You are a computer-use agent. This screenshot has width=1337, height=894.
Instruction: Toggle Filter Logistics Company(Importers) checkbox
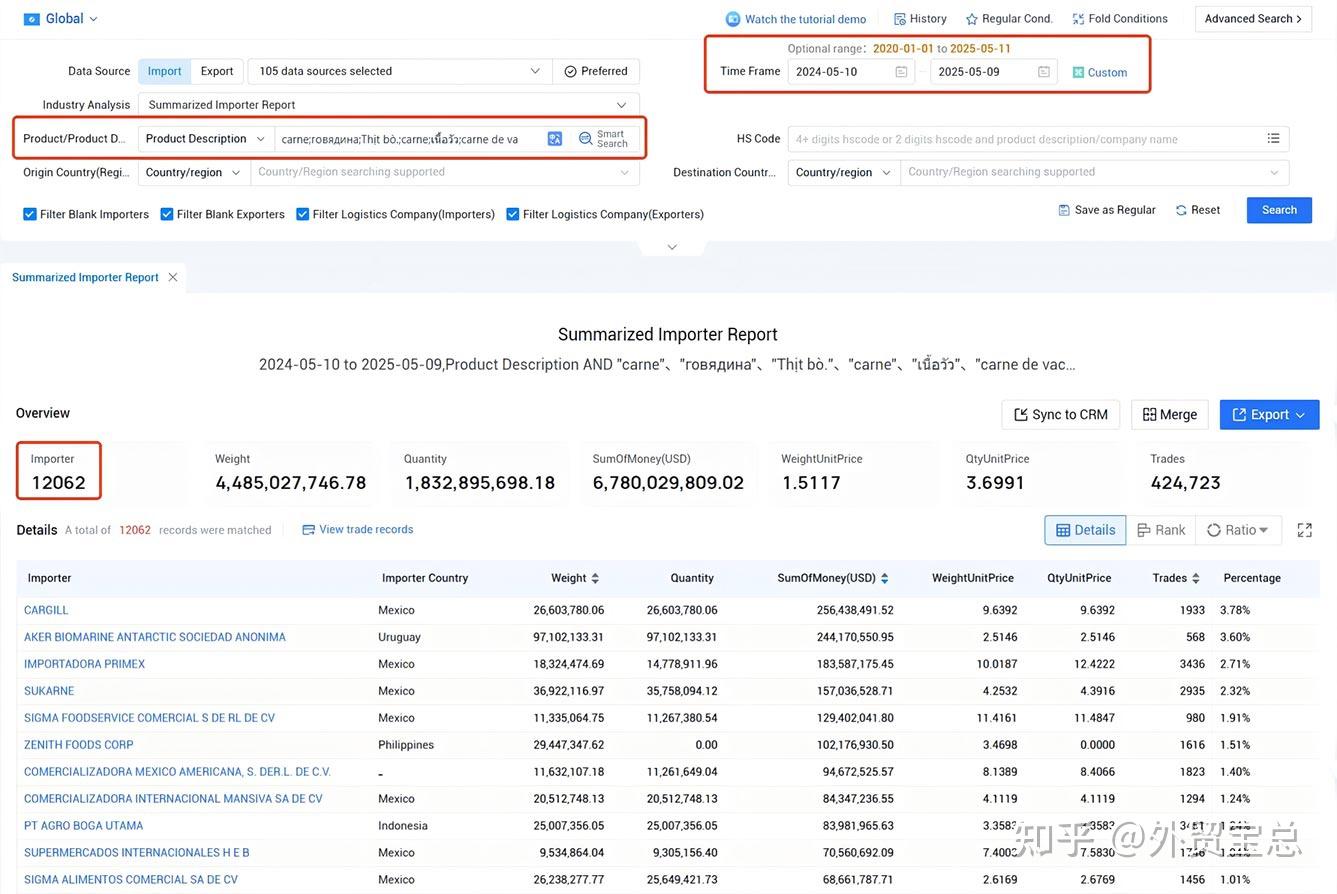coord(303,214)
